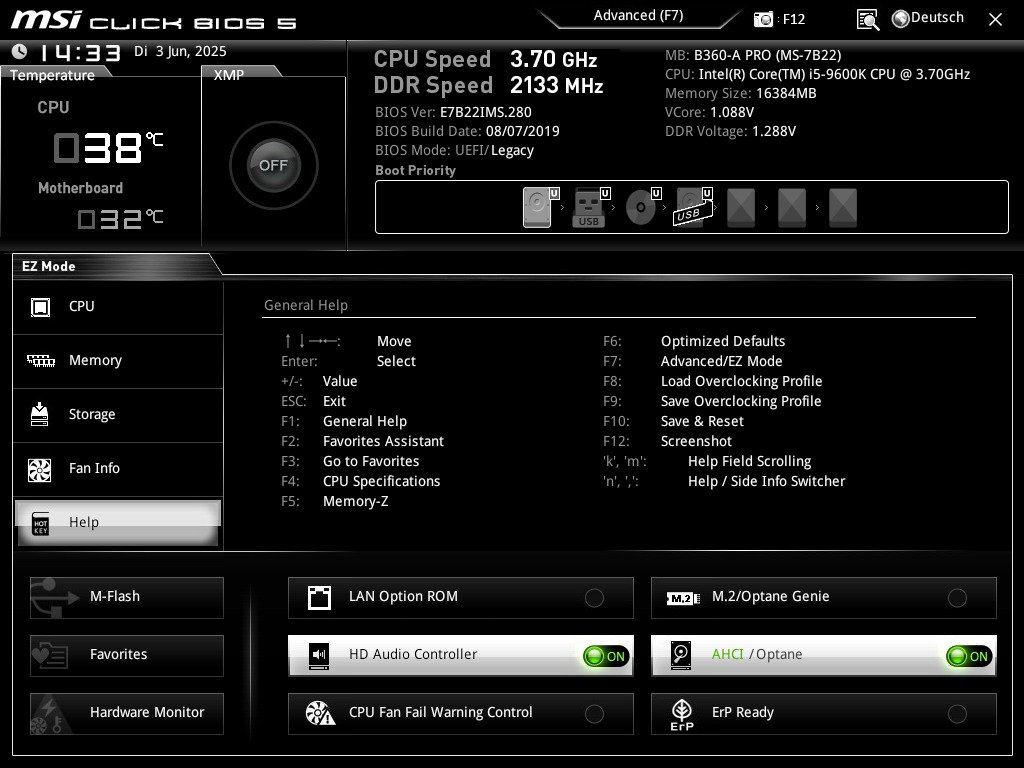This screenshot has width=1024, height=768.
Task: Open the BIOS search magnifier icon
Action: click(x=868, y=20)
